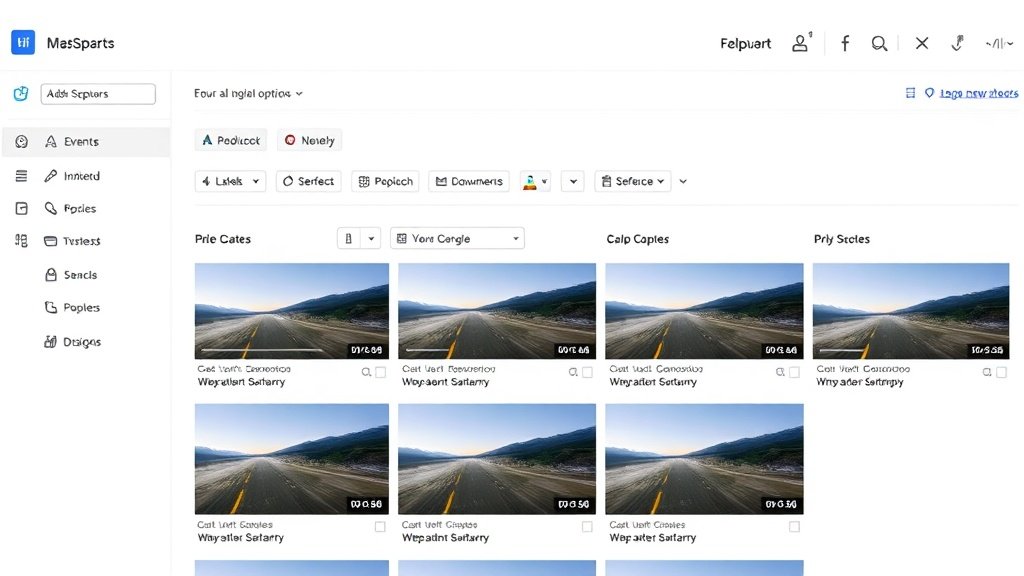This screenshot has width=1024, height=576.
Task: Click the Felpuart link in header
Action: point(745,44)
